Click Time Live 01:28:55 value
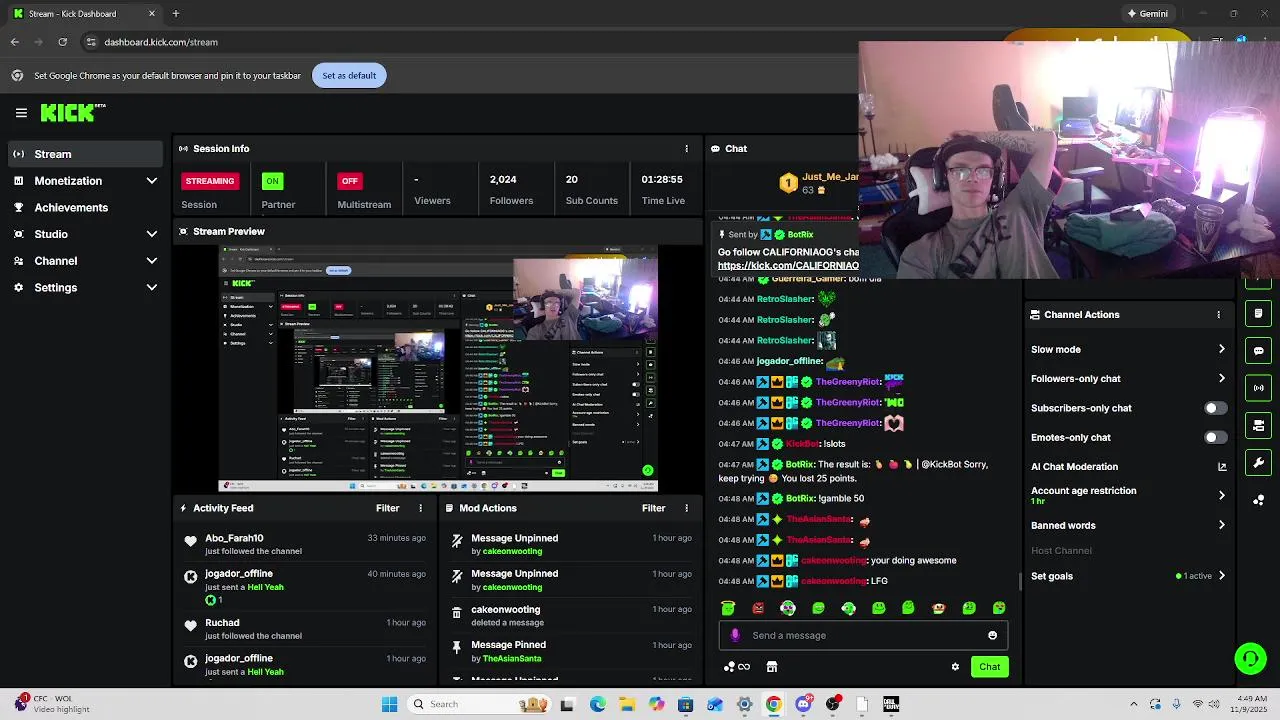Image resolution: width=1280 pixels, height=720 pixels. [x=662, y=180]
